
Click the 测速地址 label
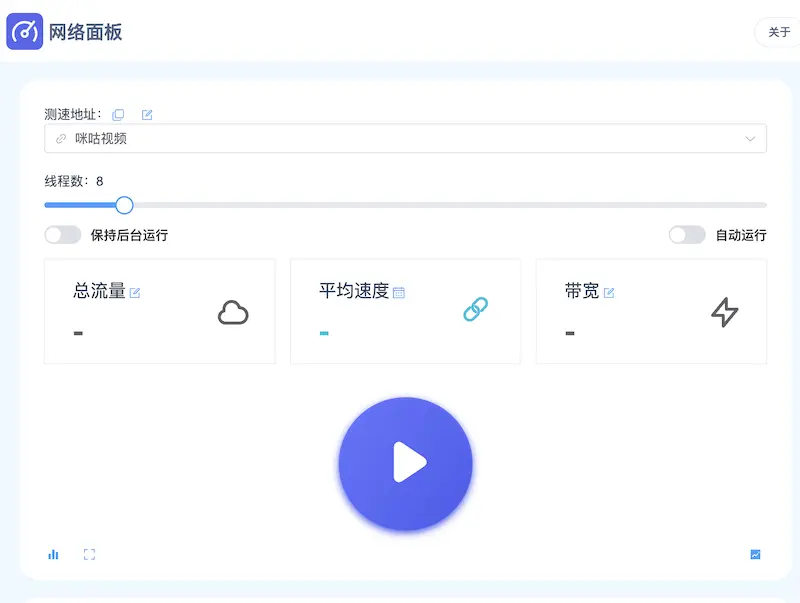click(73, 114)
